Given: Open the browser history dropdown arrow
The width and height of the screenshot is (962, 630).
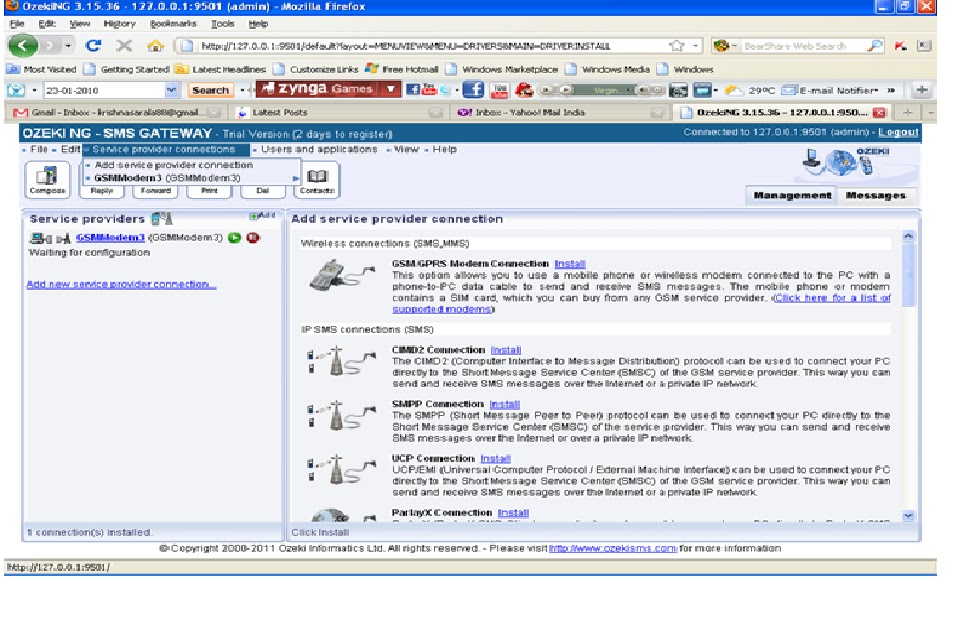Looking at the screenshot, I should pos(68,45).
